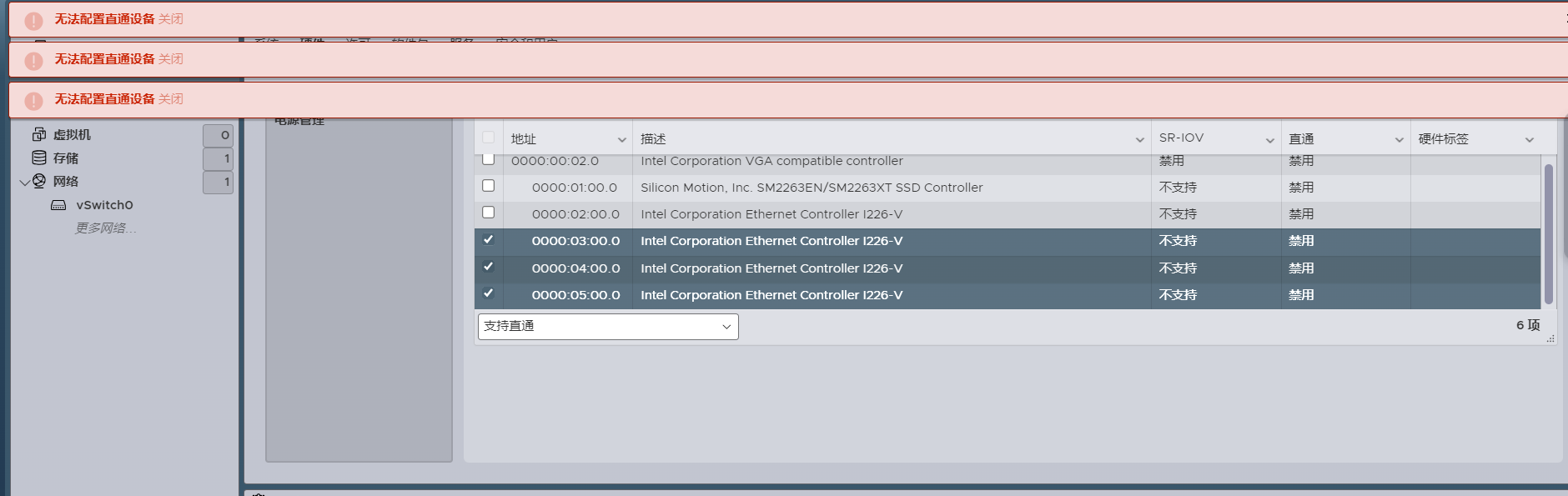The height and width of the screenshot is (496, 1568).
Task: Click the table resize grip icon
Action: (1550, 338)
